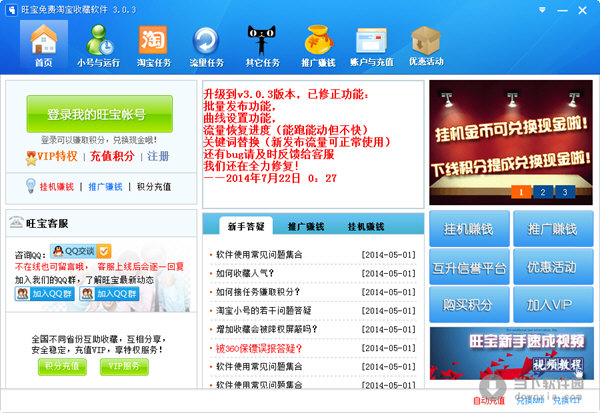600x413 pixels.
Task: Select banner slide 1 indicator
Action: 521,192
